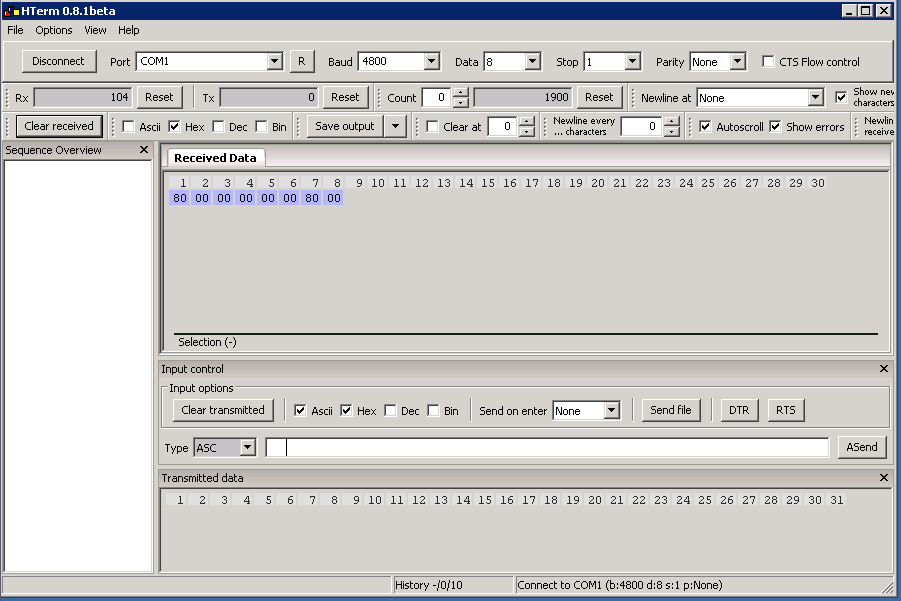Click the Send file button

coord(671,410)
